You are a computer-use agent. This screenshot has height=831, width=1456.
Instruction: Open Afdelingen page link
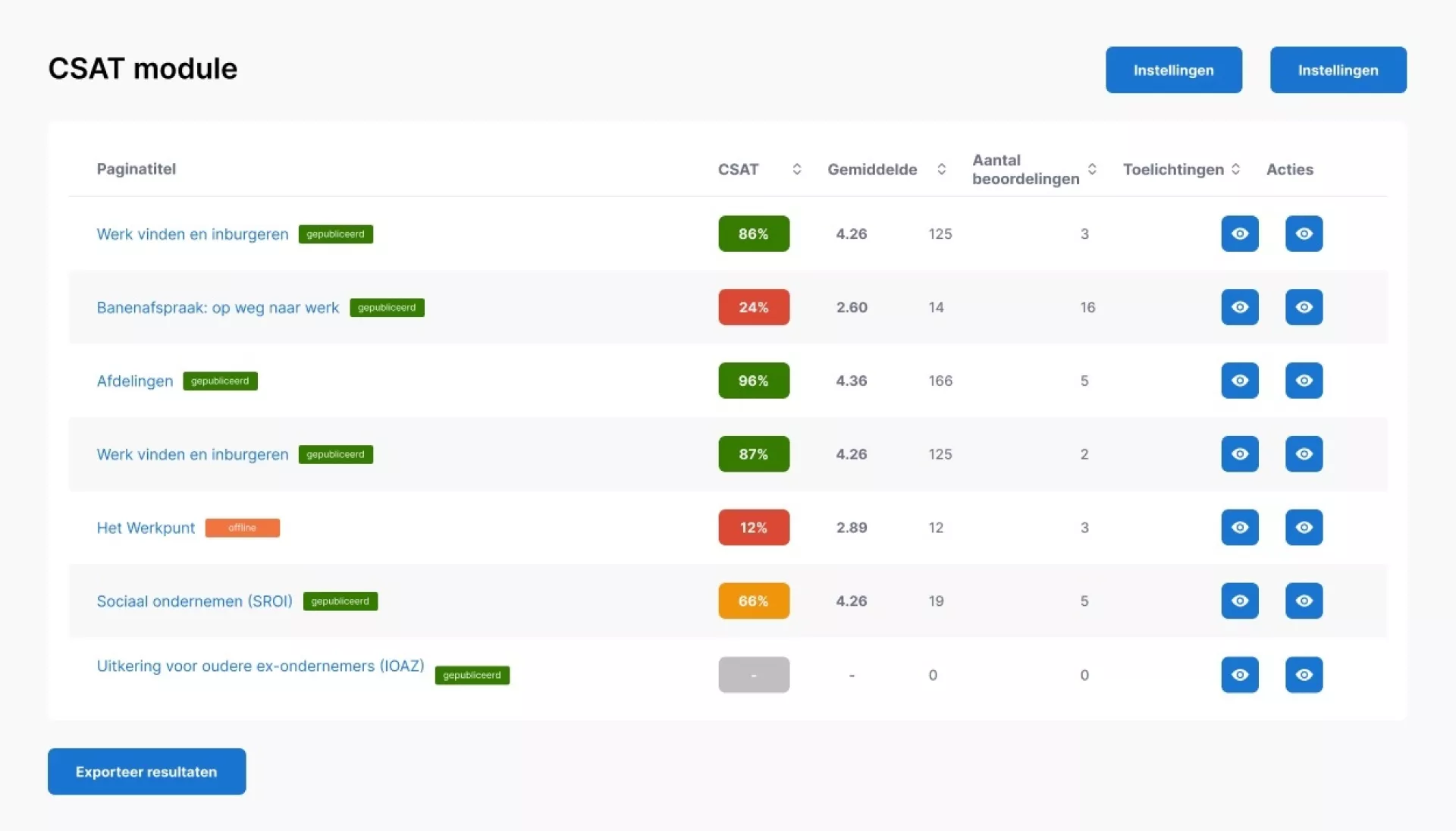[135, 381]
